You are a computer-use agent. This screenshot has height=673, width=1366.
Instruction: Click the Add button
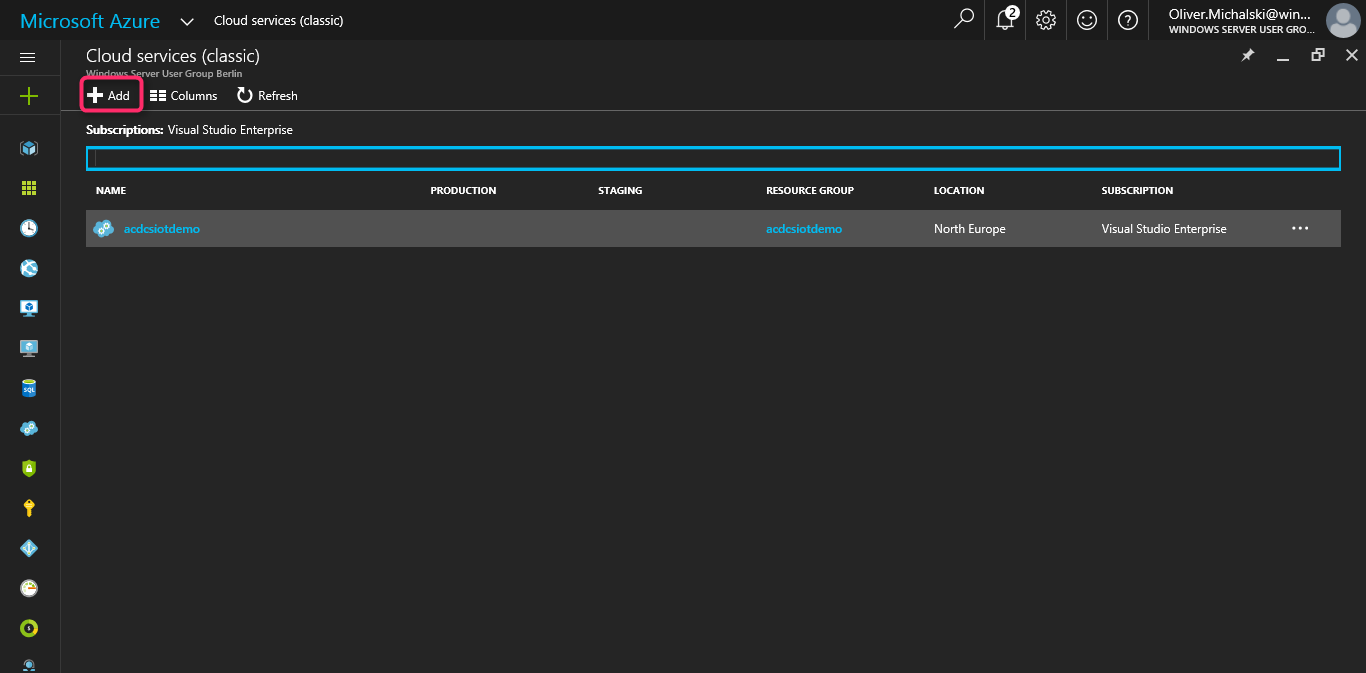[x=110, y=96]
